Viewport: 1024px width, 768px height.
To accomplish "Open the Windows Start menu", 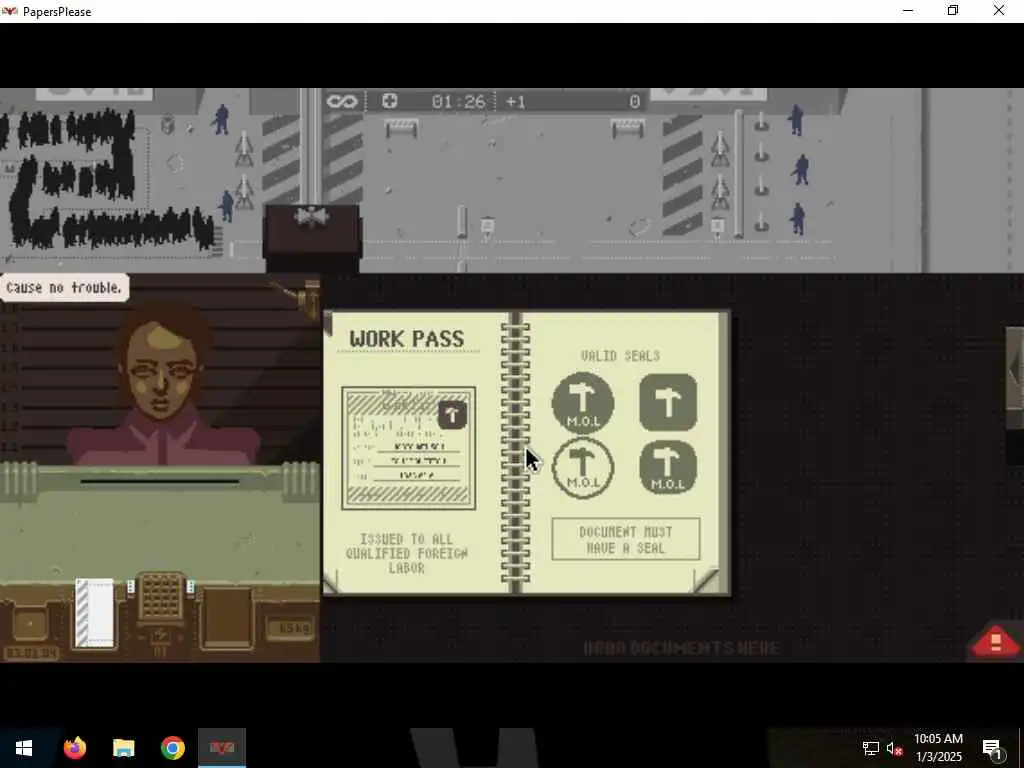I will [x=24, y=748].
